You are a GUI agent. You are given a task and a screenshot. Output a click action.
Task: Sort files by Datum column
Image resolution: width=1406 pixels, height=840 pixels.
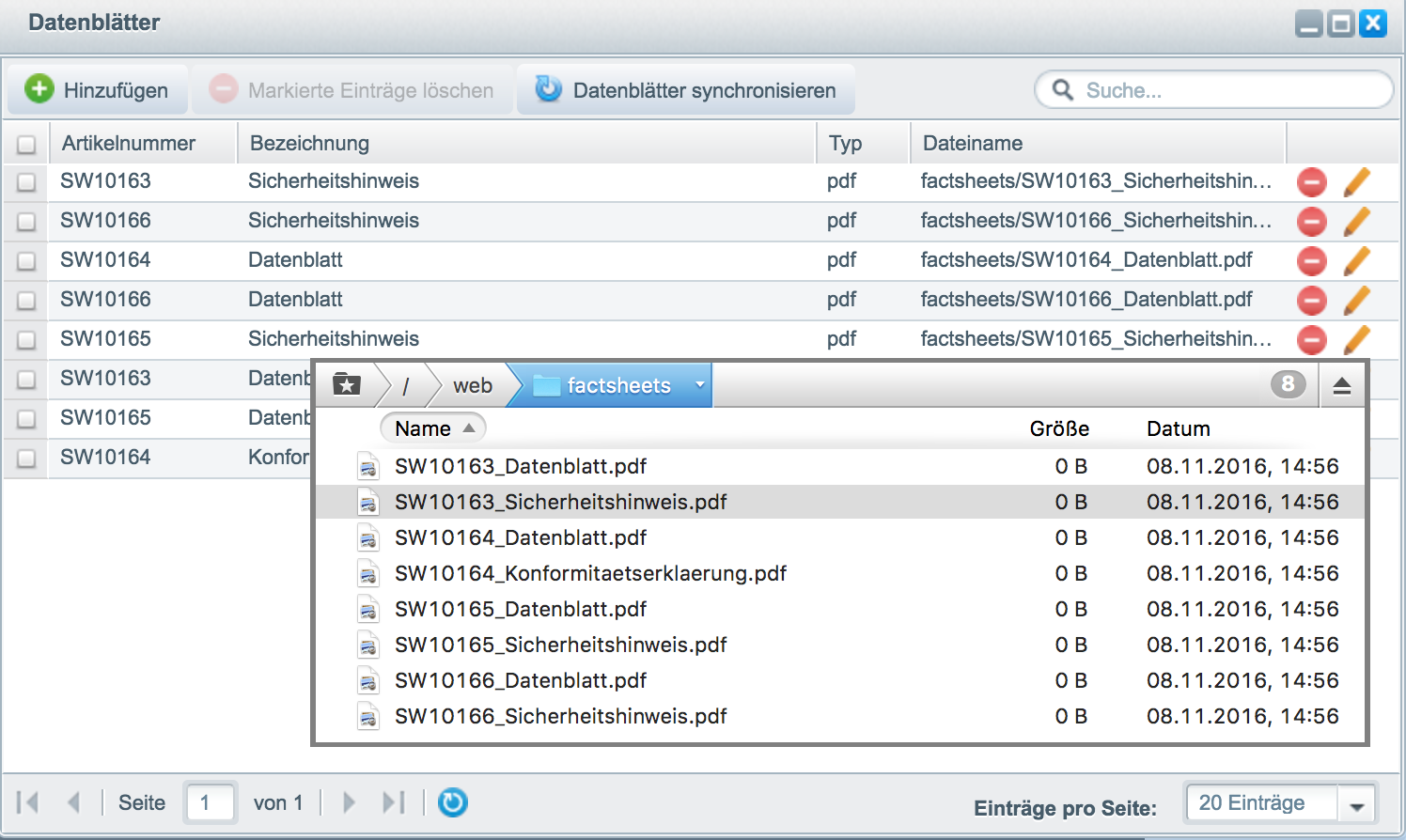1179,428
